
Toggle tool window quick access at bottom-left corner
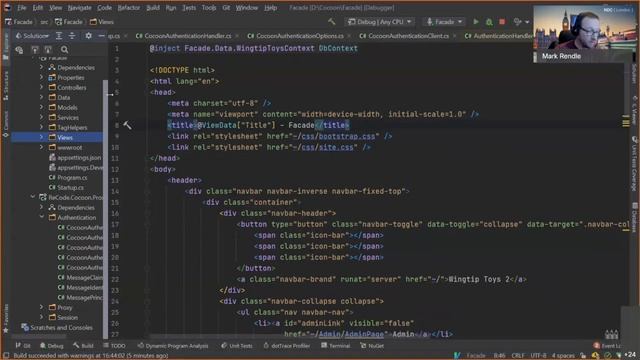point(6,356)
